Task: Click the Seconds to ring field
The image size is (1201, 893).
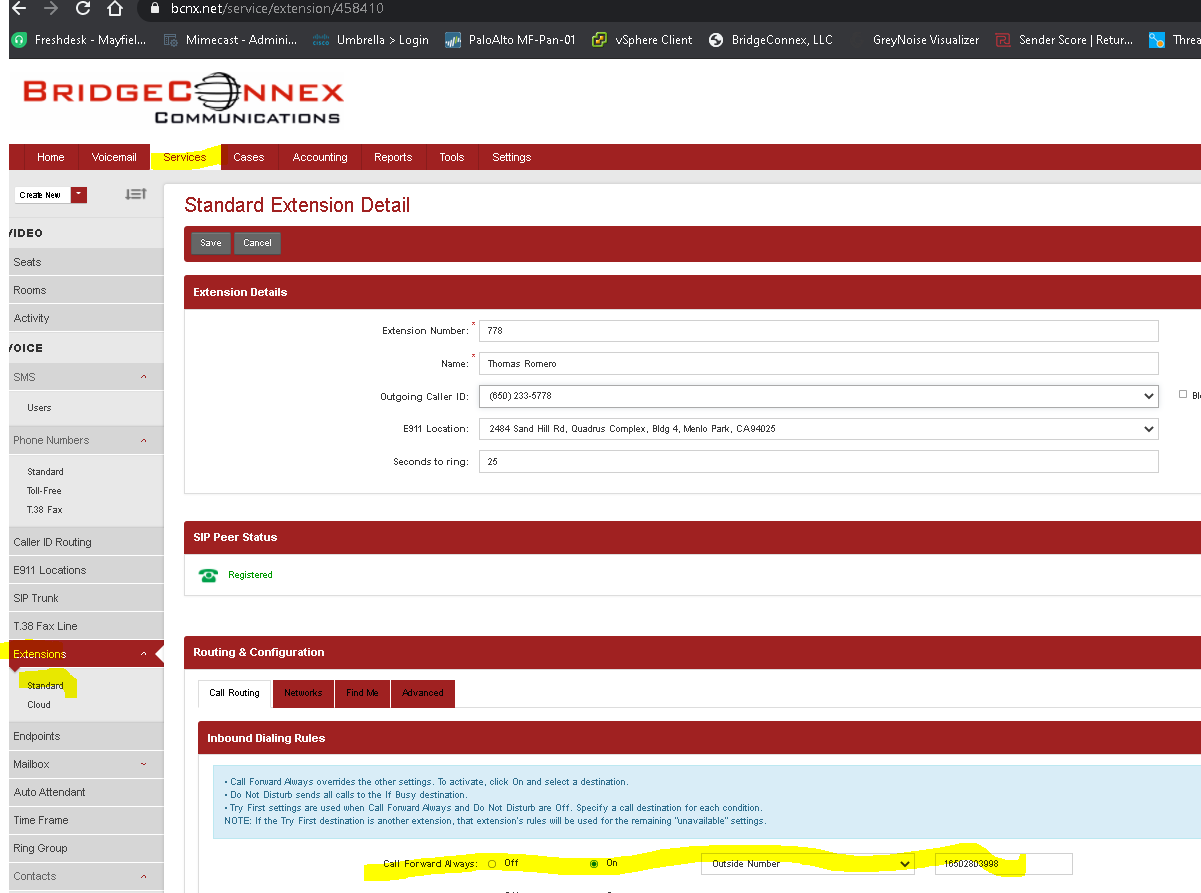Action: click(x=818, y=462)
